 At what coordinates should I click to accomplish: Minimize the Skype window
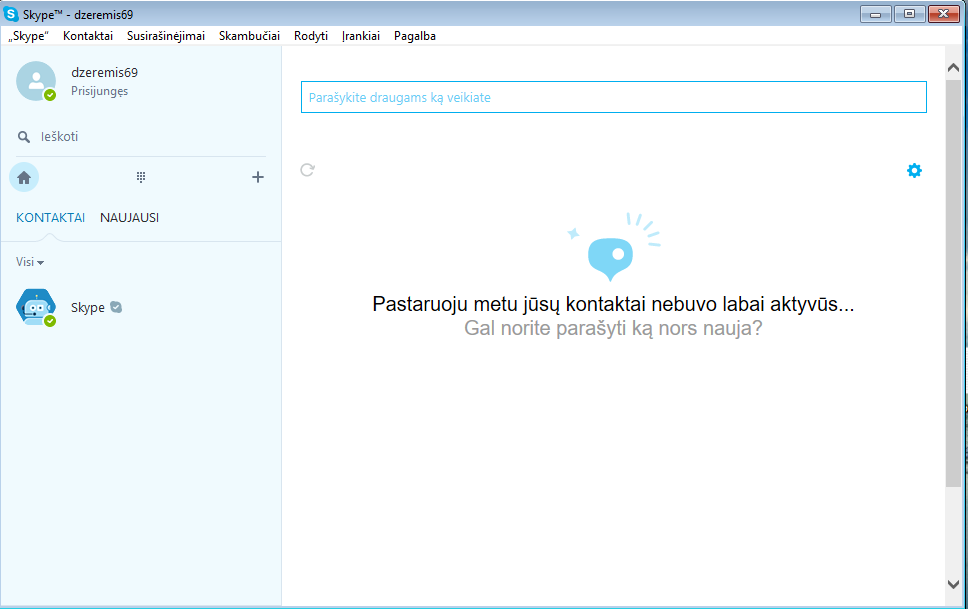click(875, 14)
